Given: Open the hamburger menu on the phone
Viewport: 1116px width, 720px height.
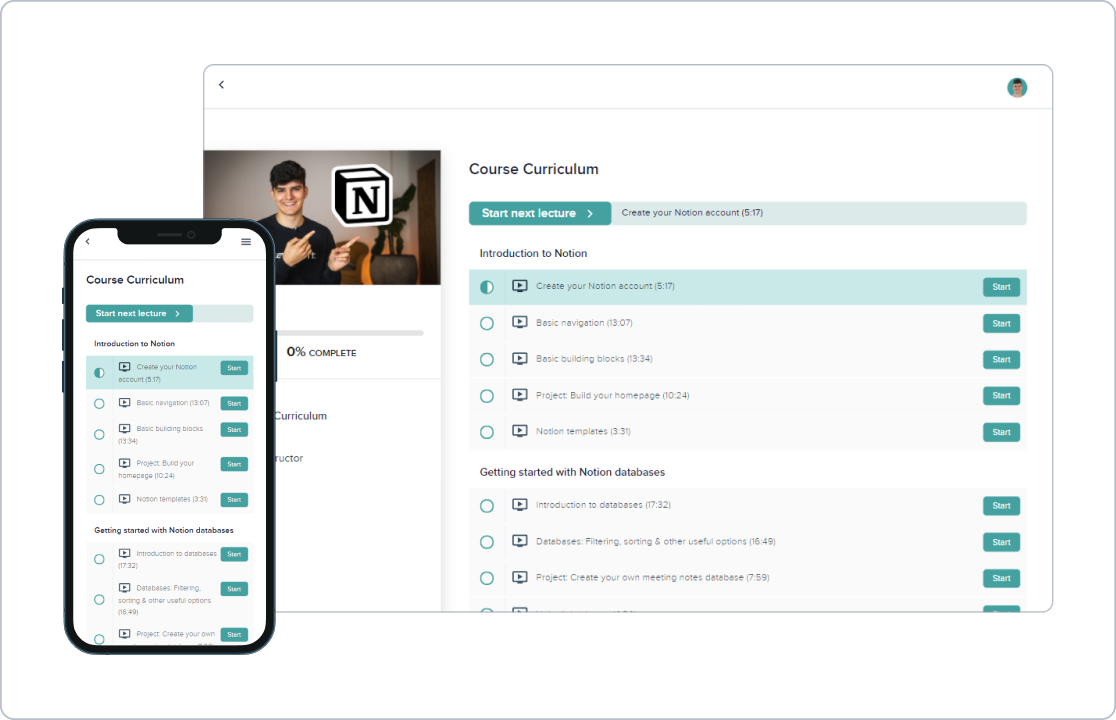Looking at the screenshot, I should (x=246, y=242).
